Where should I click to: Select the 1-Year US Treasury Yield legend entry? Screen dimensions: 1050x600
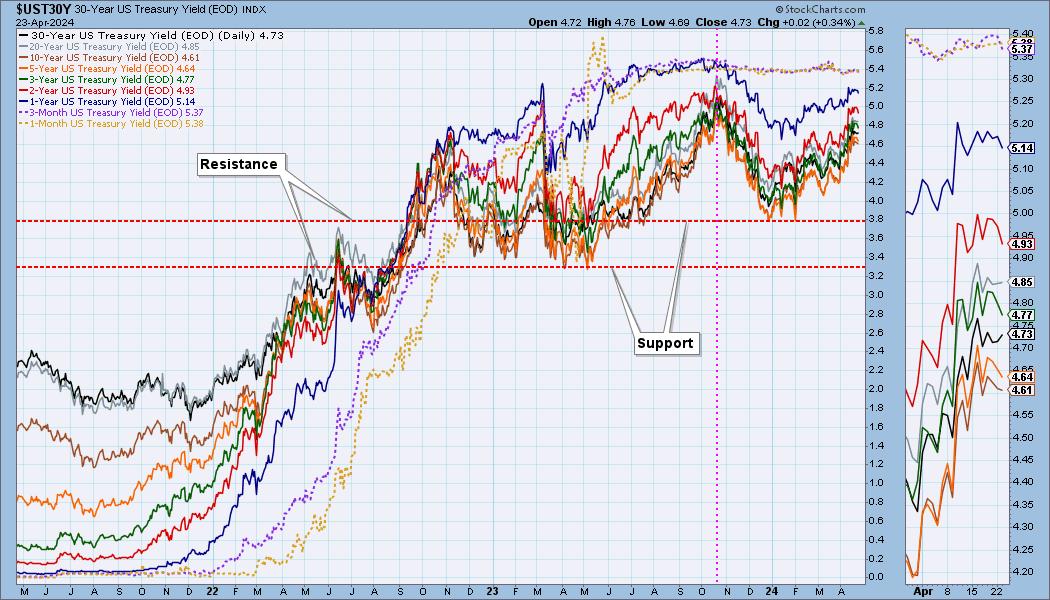[107, 102]
